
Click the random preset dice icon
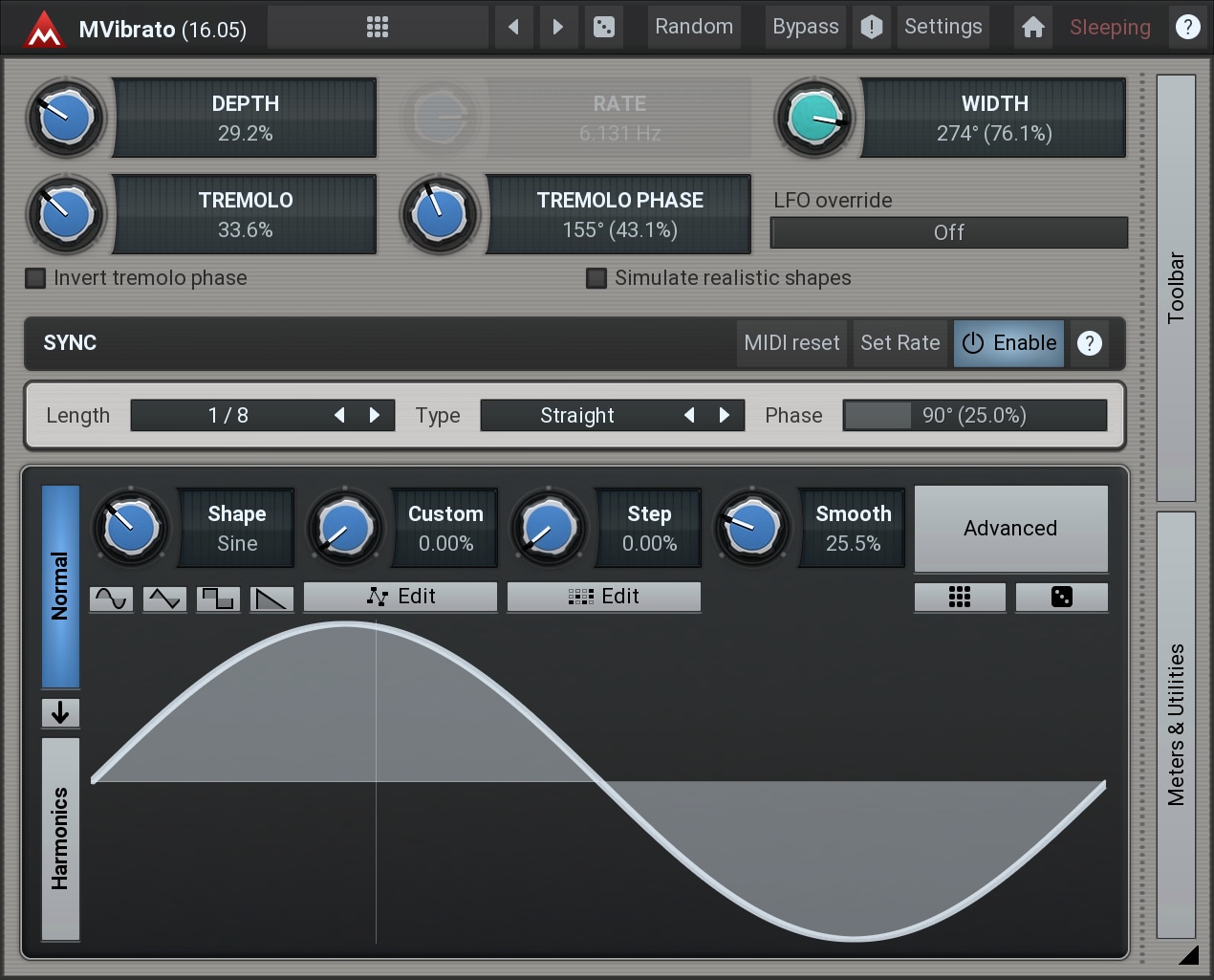604,27
